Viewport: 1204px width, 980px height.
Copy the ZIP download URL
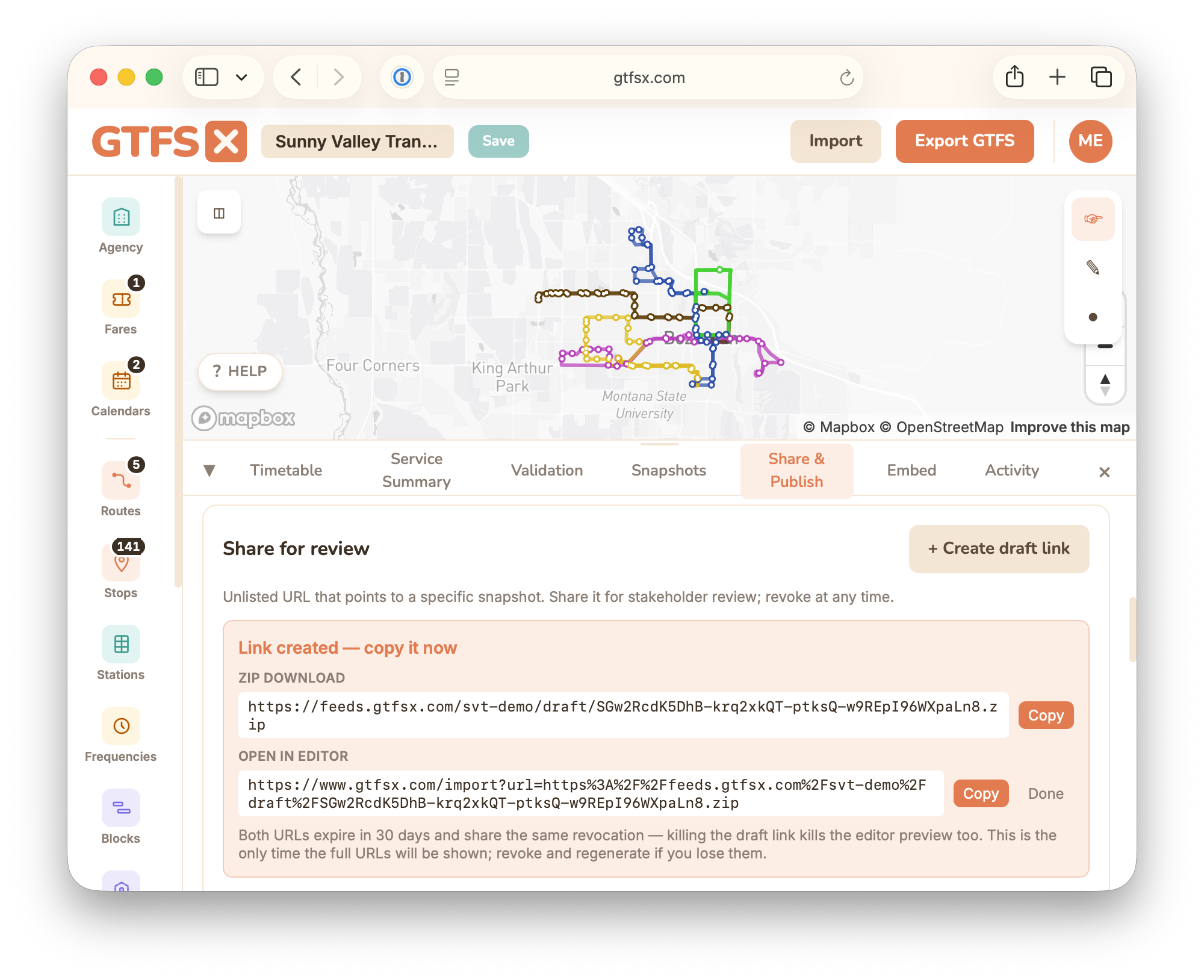(x=1046, y=716)
